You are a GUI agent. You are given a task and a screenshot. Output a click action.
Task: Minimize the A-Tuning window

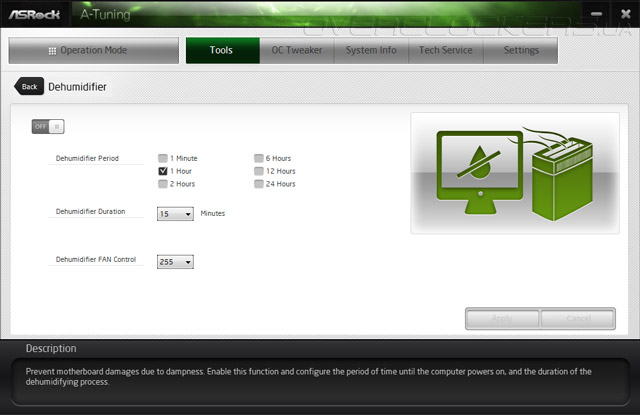click(596, 14)
